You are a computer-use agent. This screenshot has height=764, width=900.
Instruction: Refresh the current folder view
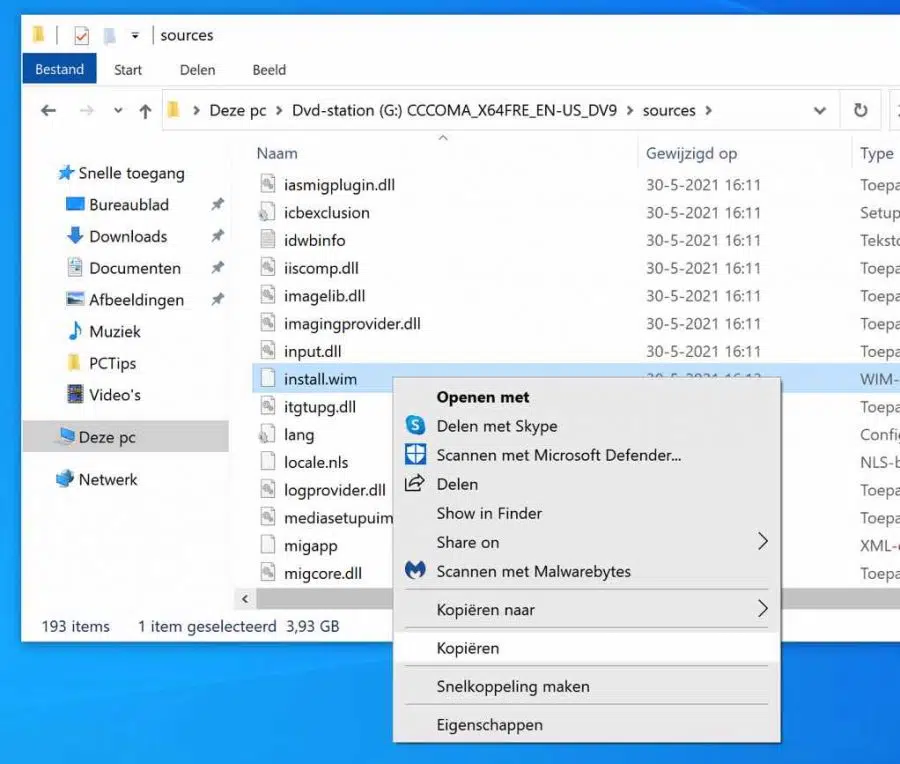[860, 110]
